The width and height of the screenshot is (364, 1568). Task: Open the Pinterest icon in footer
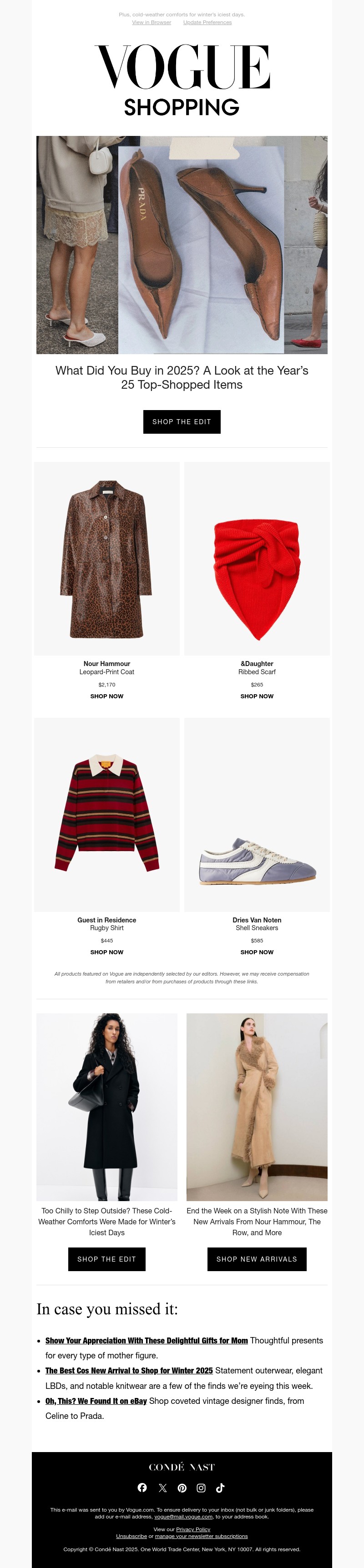click(x=182, y=1488)
